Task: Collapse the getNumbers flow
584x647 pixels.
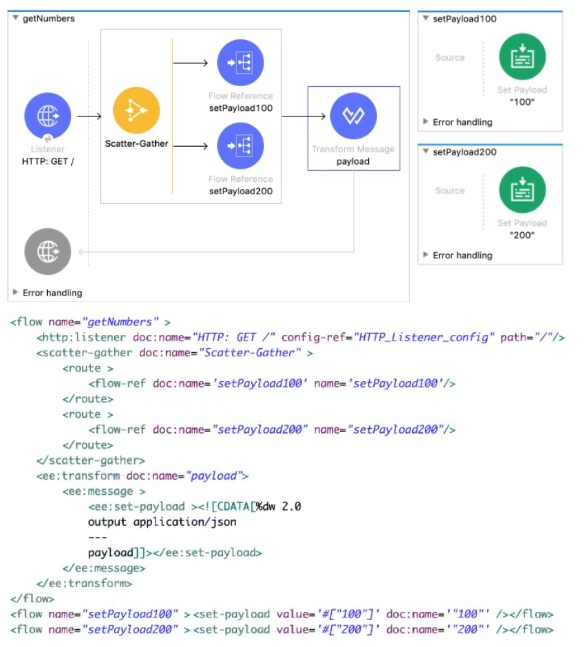Action: (x=15, y=18)
